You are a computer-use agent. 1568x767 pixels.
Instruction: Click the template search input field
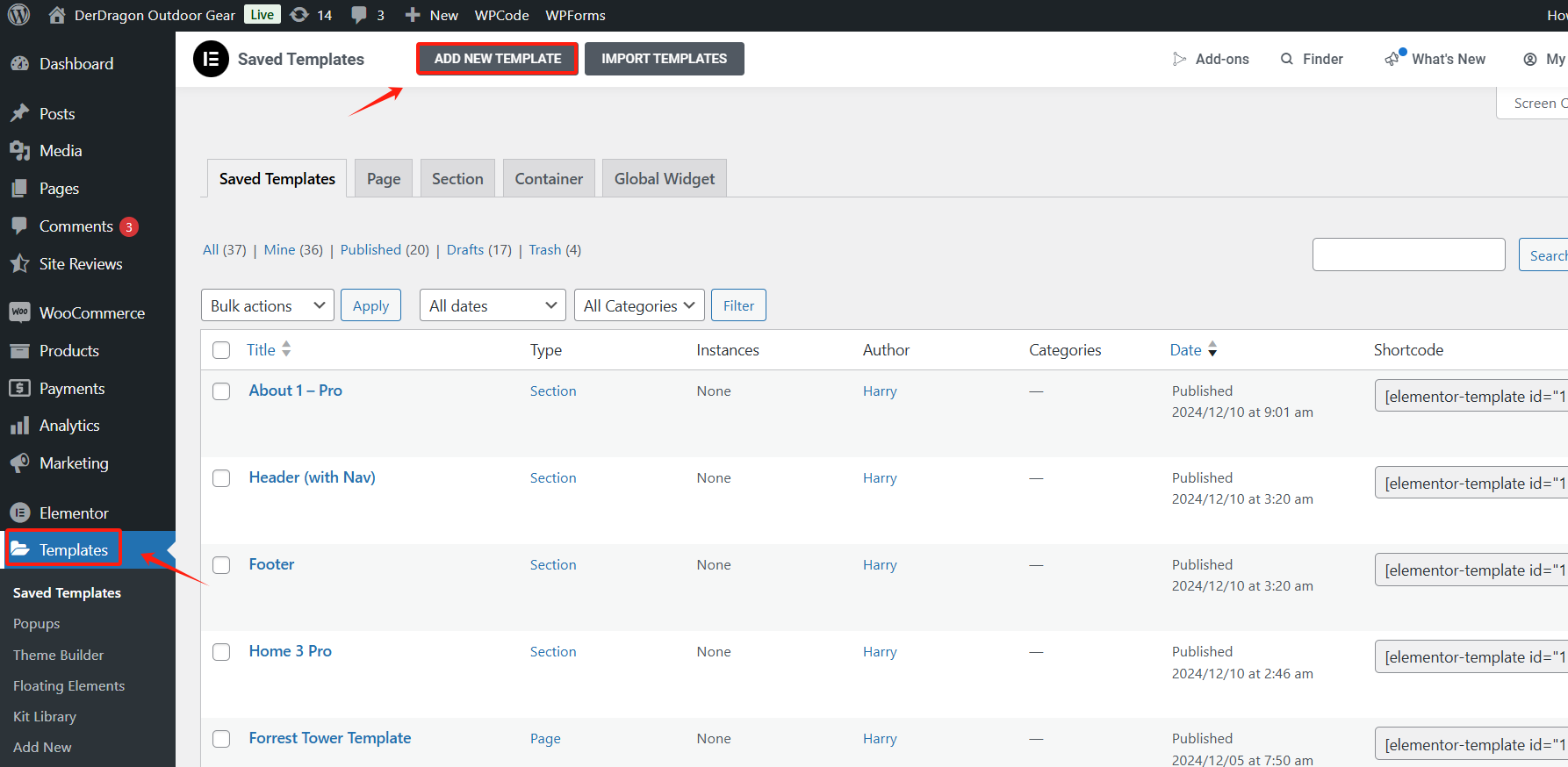coord(1408,254)
